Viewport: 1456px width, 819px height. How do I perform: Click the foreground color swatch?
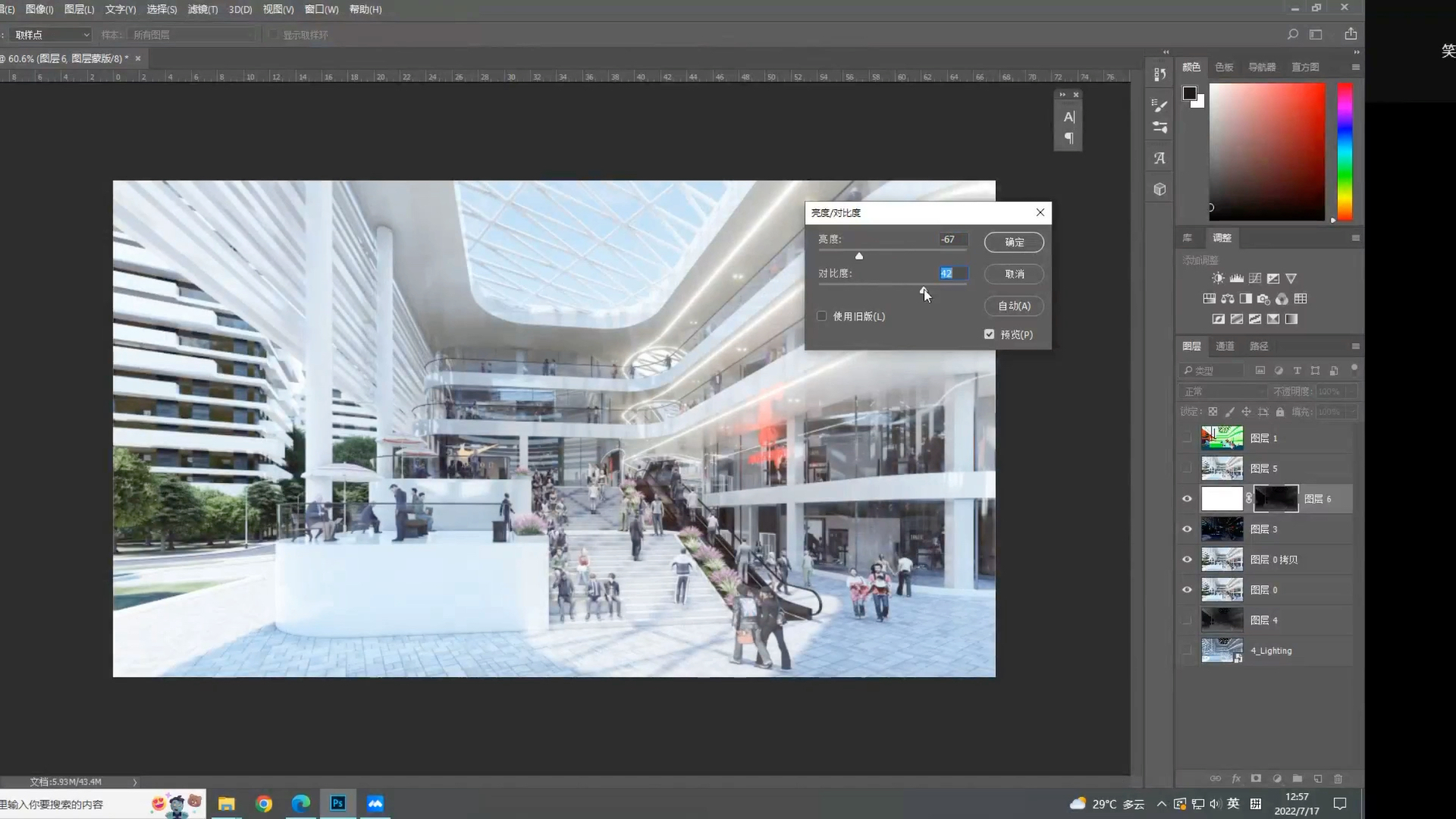tap(1189, 93)
